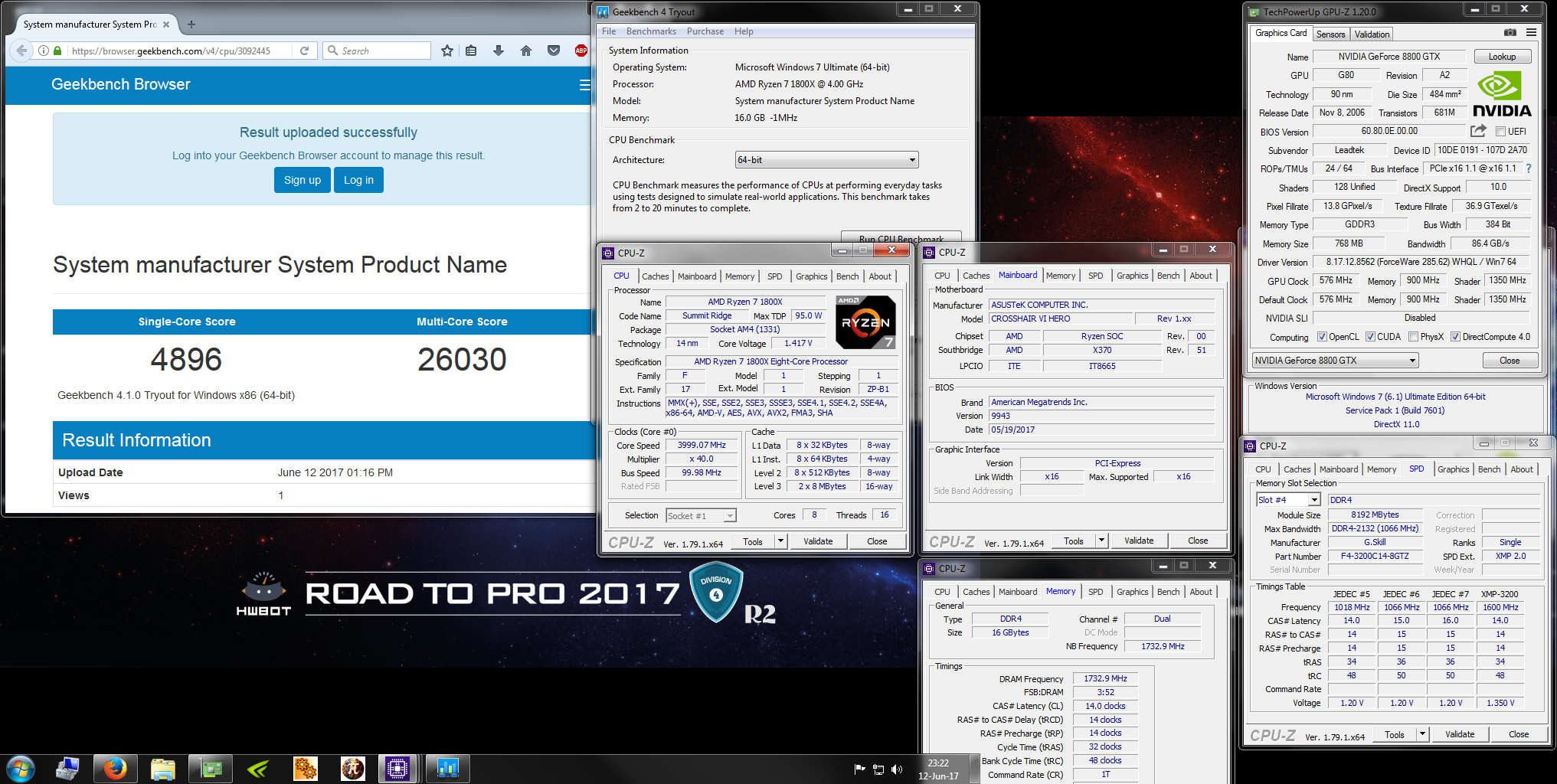Go to Firefox home page icon
The width and height of the screenshot is (1557, 784).
click(x=526, y=51)
